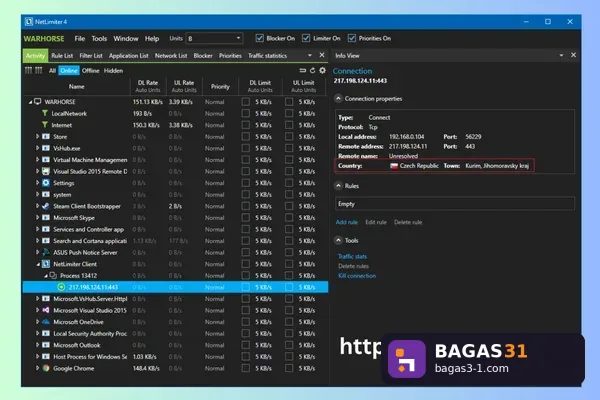Open the Tools menu
Viewport: 600px width, 400px height.
[x=99, y=38]
